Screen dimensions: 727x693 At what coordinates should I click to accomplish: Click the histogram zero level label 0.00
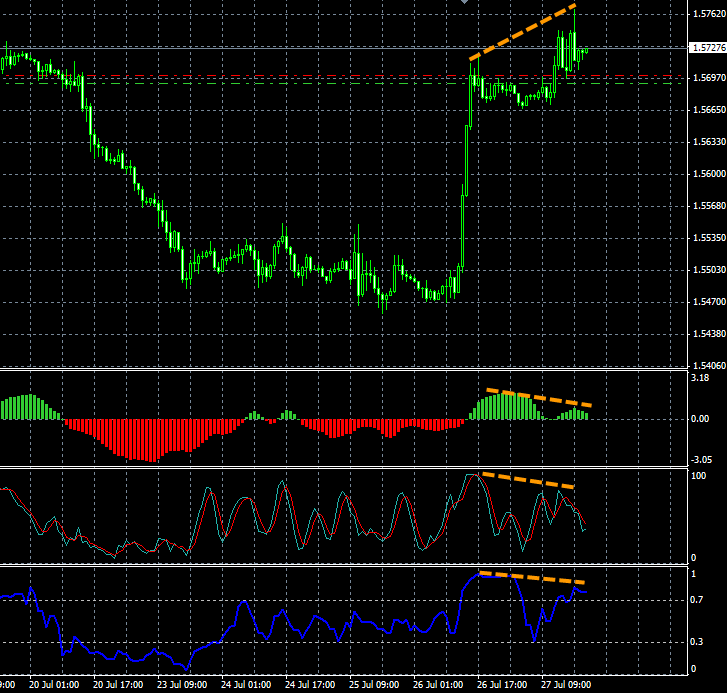tap(700, 419)
